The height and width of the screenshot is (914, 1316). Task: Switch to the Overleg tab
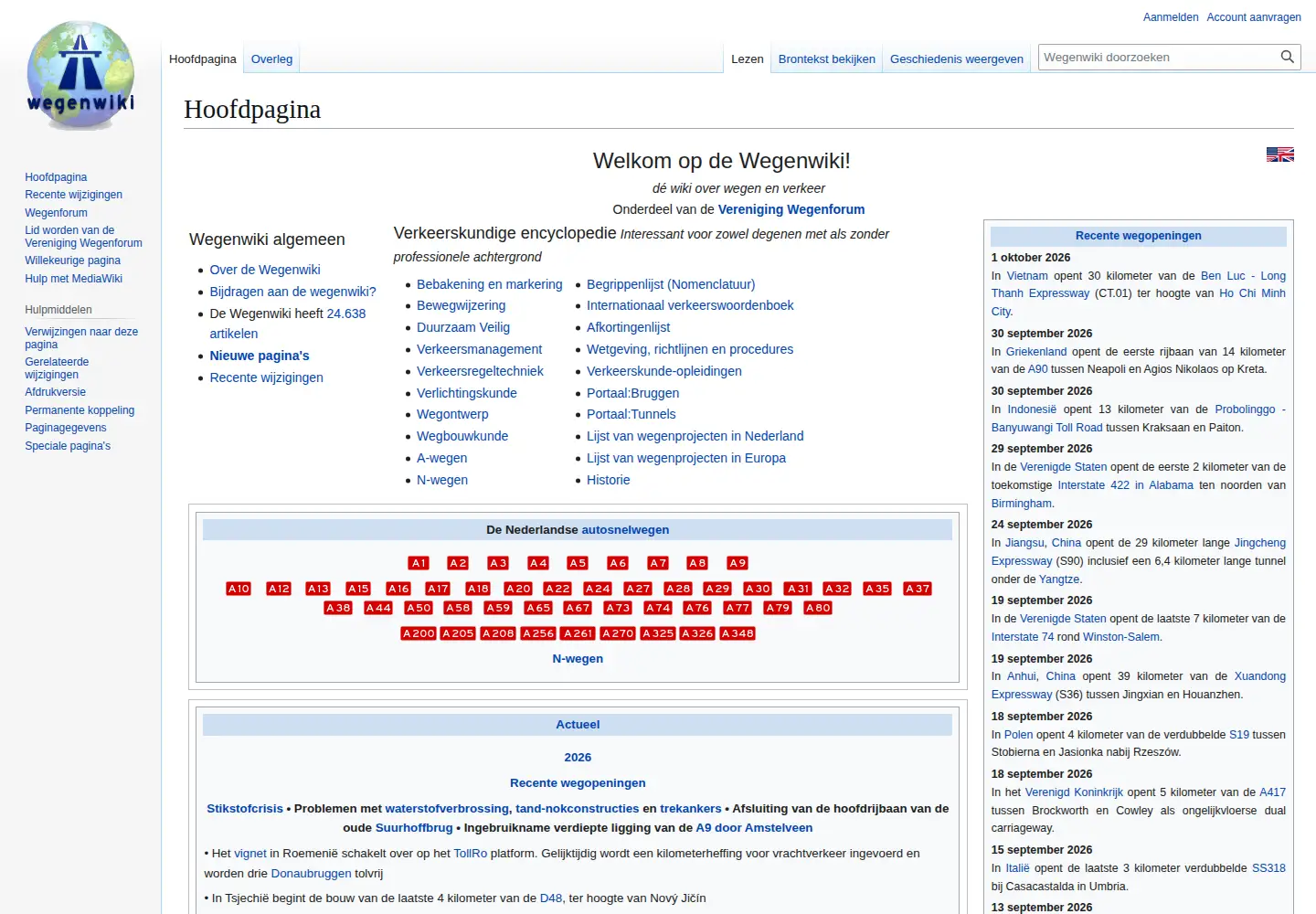[272, 59]
